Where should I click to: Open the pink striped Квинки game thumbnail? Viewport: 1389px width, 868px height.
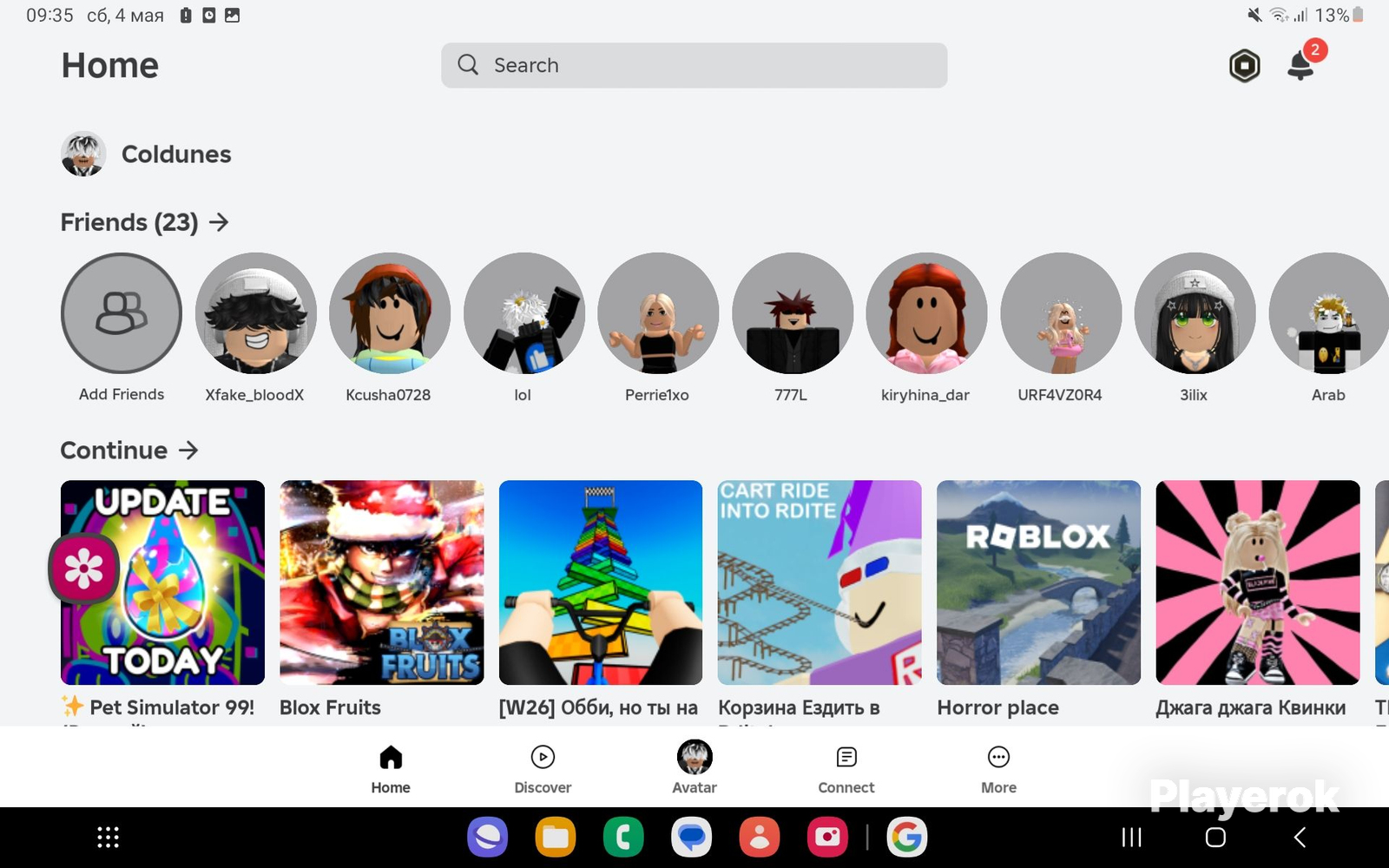pos(1258,582)
